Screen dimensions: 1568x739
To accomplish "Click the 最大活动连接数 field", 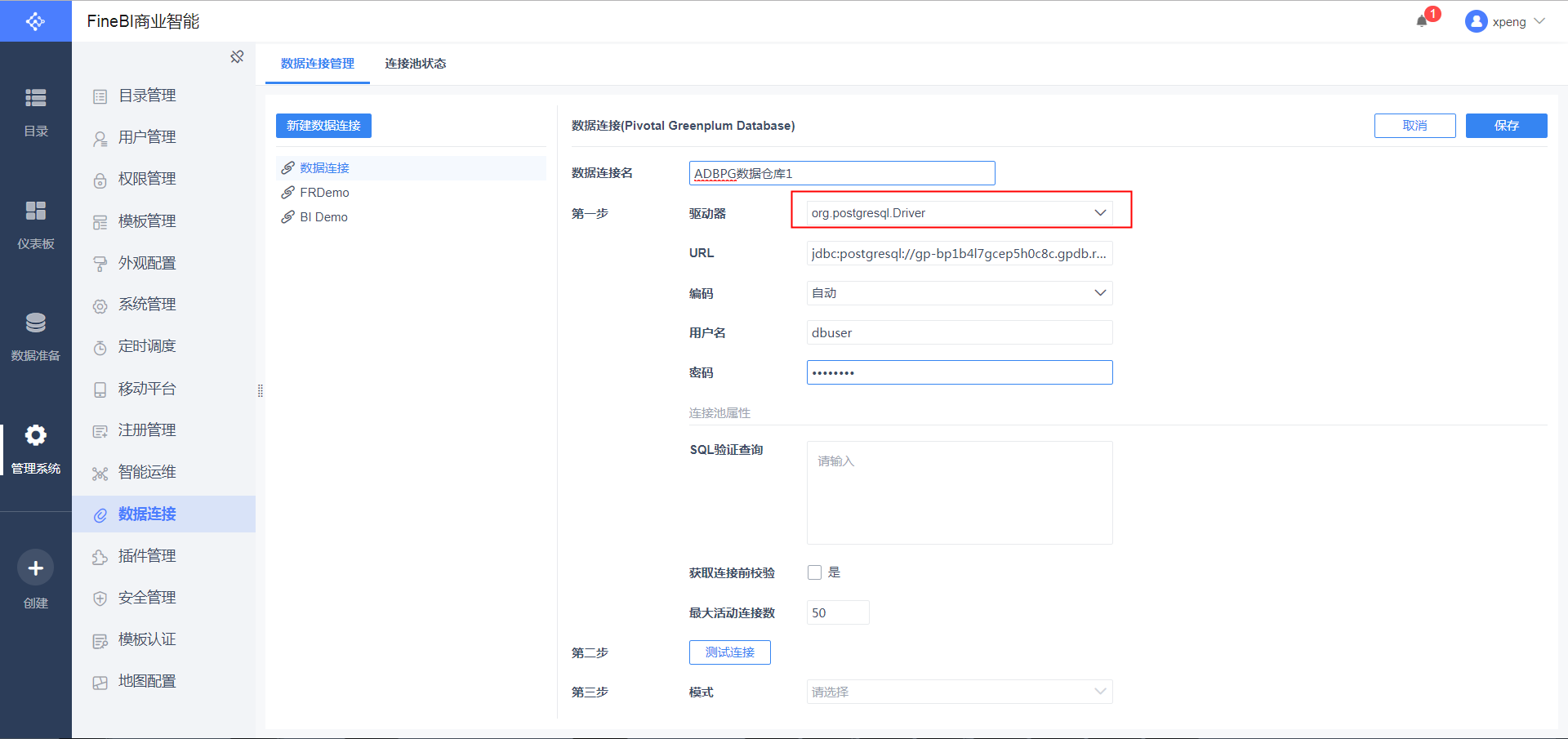I will [x=838, y=612].
